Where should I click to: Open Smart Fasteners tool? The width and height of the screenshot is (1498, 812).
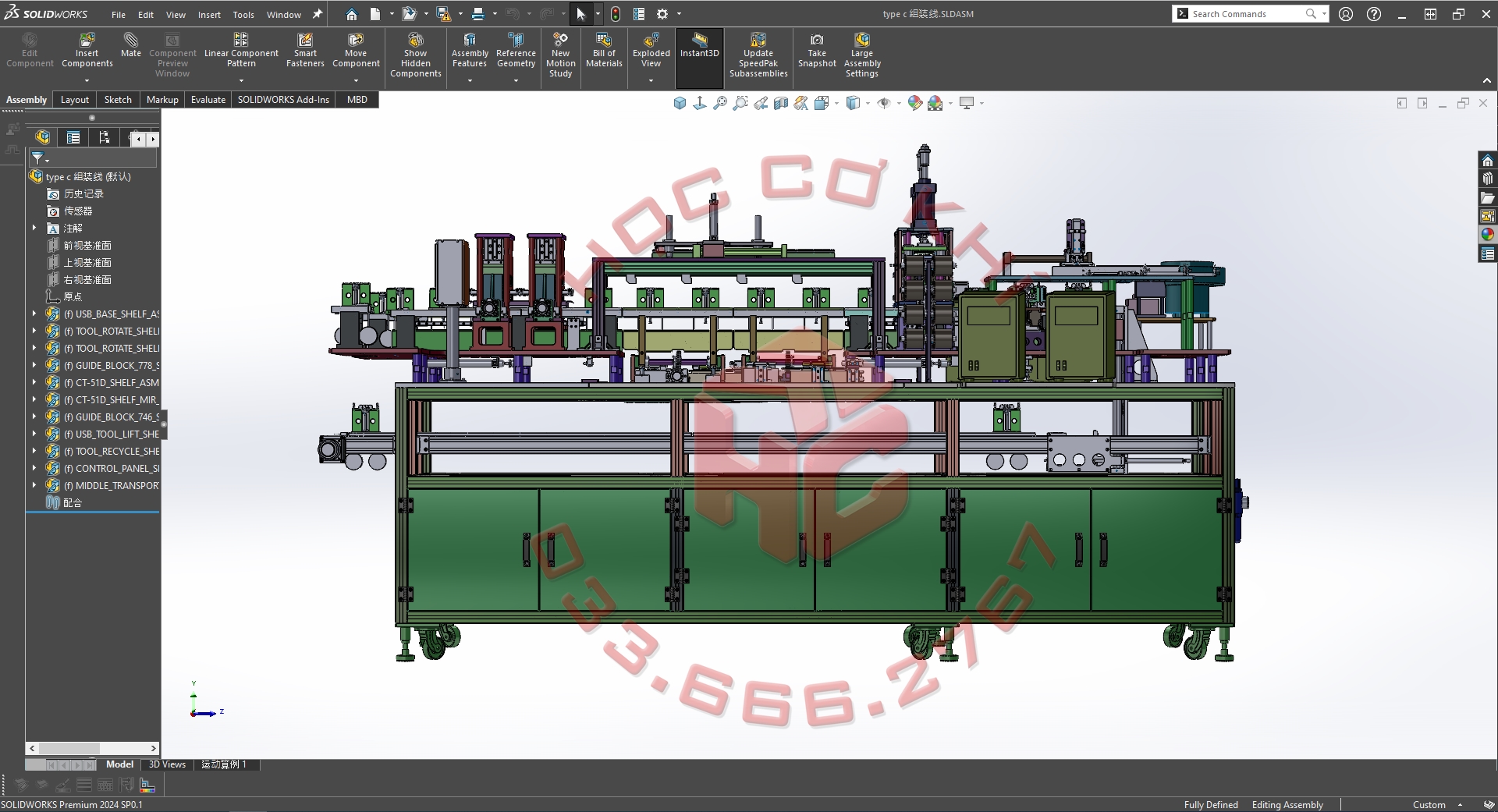(305, 51)
